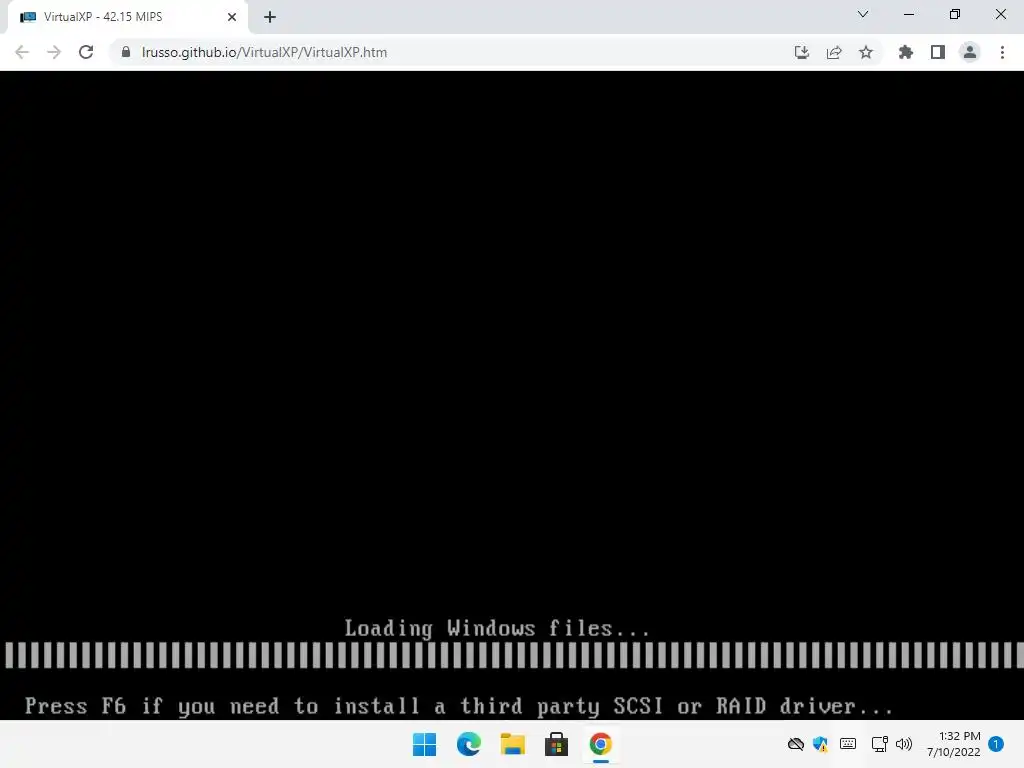Screen dimensions: 1024x768
Task: Open the notification count badge
Action: [x=996, y=744]
